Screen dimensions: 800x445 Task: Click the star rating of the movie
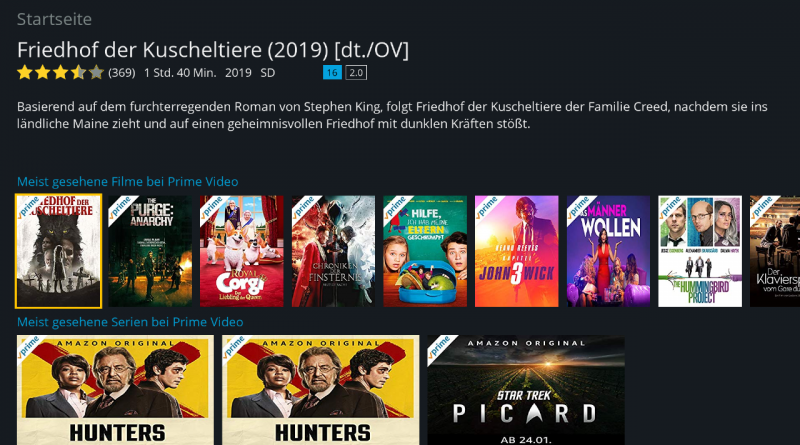click(60, 72)
